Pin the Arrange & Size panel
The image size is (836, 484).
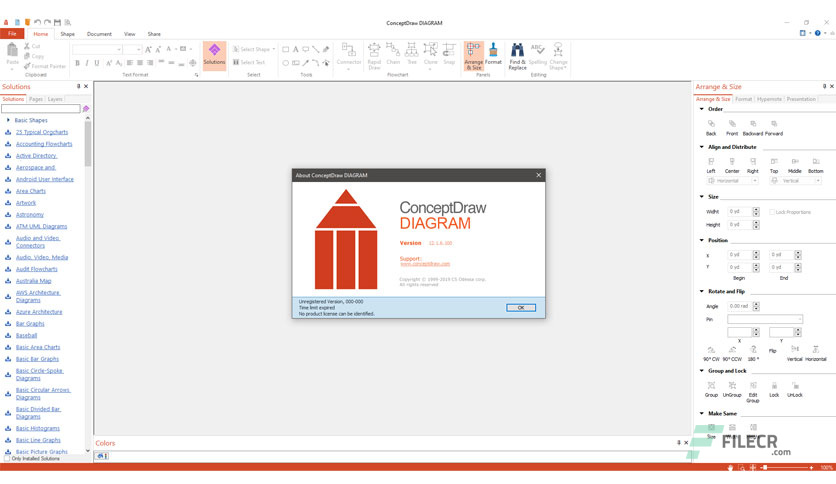[x=824, y=86]
